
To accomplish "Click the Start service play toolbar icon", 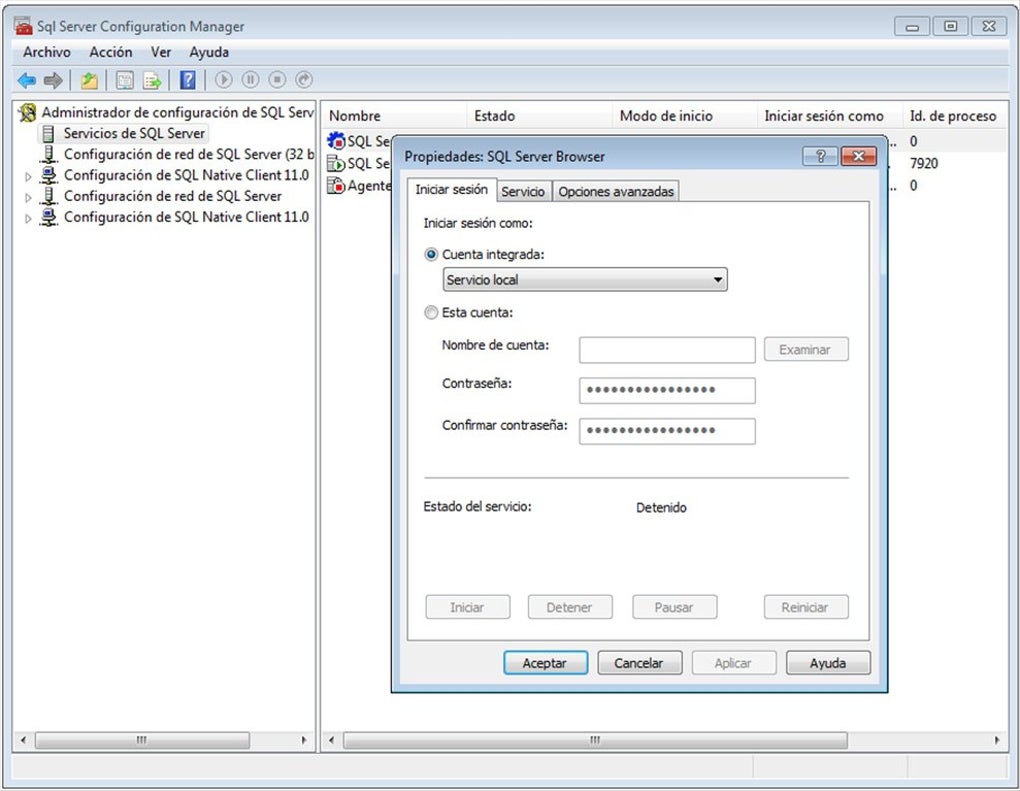I will click(x=224, y=79).
